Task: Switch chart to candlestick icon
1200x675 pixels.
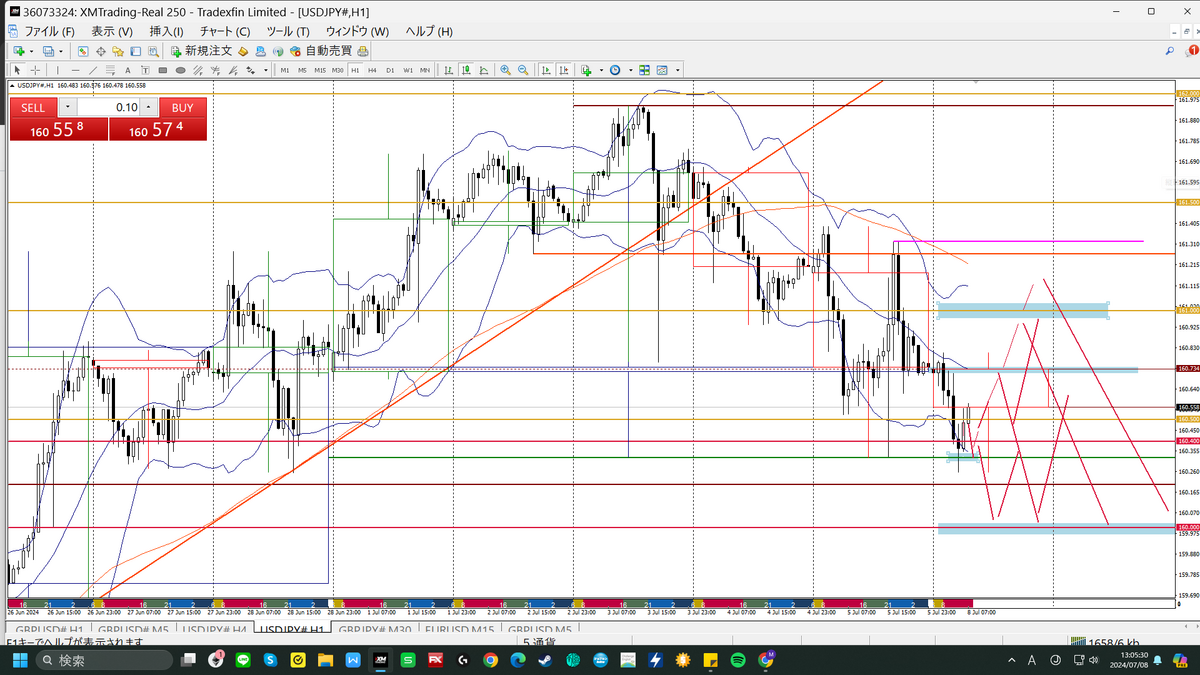Action: 466,70
